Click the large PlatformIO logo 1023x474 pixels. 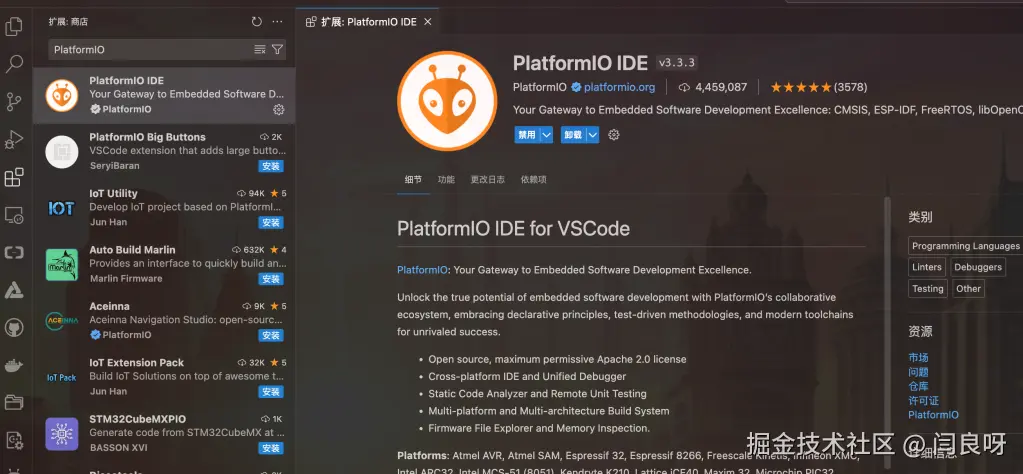coord(447,100)
